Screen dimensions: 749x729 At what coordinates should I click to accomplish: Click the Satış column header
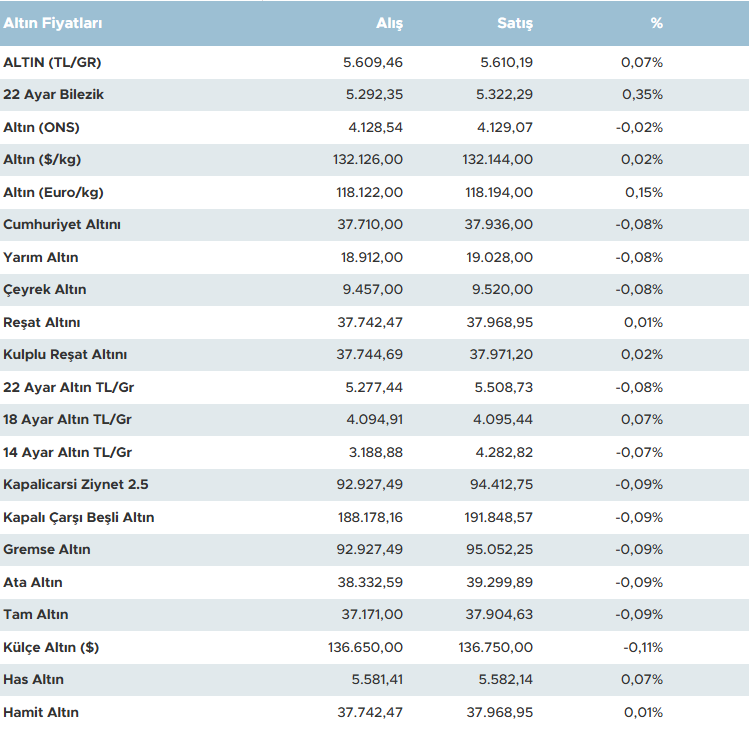click(515, 23)
